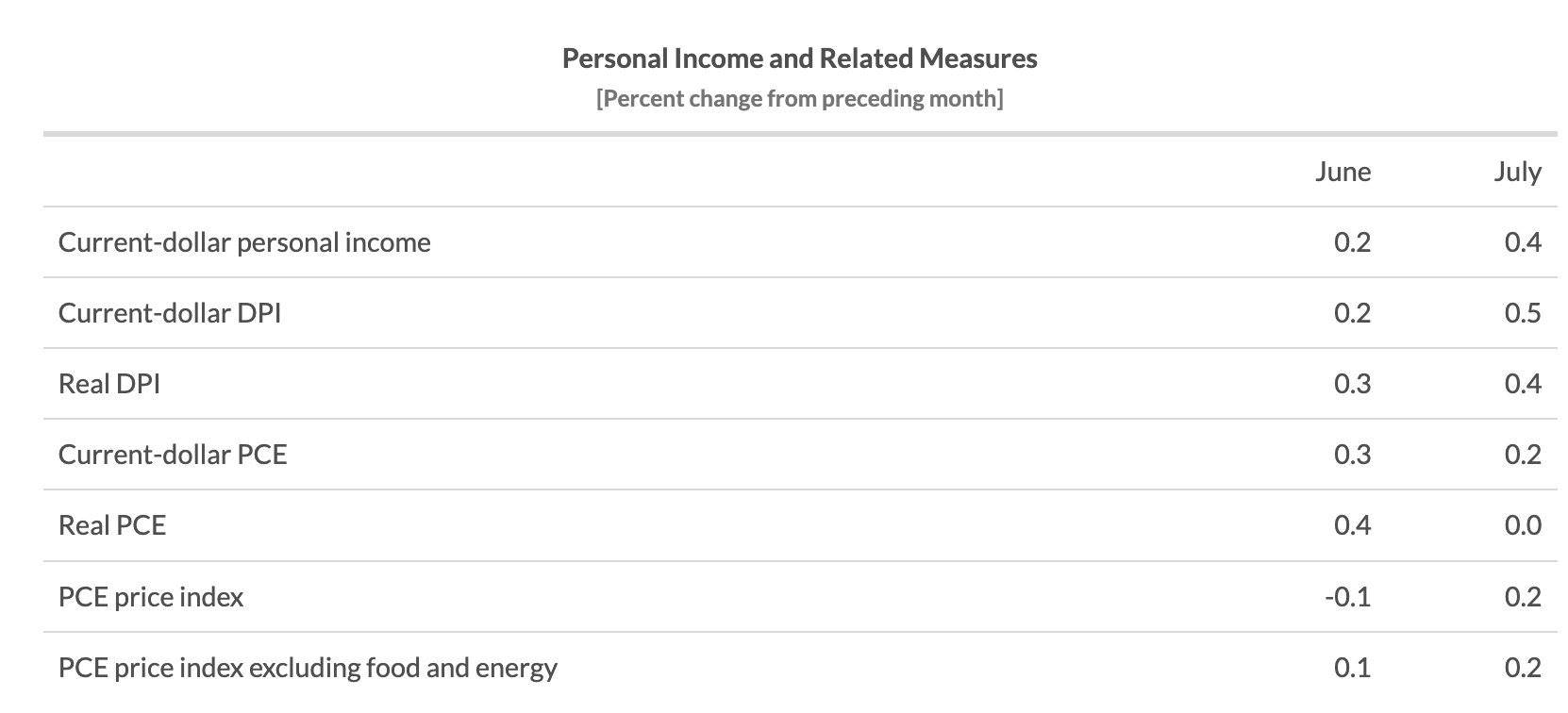Click June value for Real PCE
Screen dimensions: 1568x713
pos(1352,525)
